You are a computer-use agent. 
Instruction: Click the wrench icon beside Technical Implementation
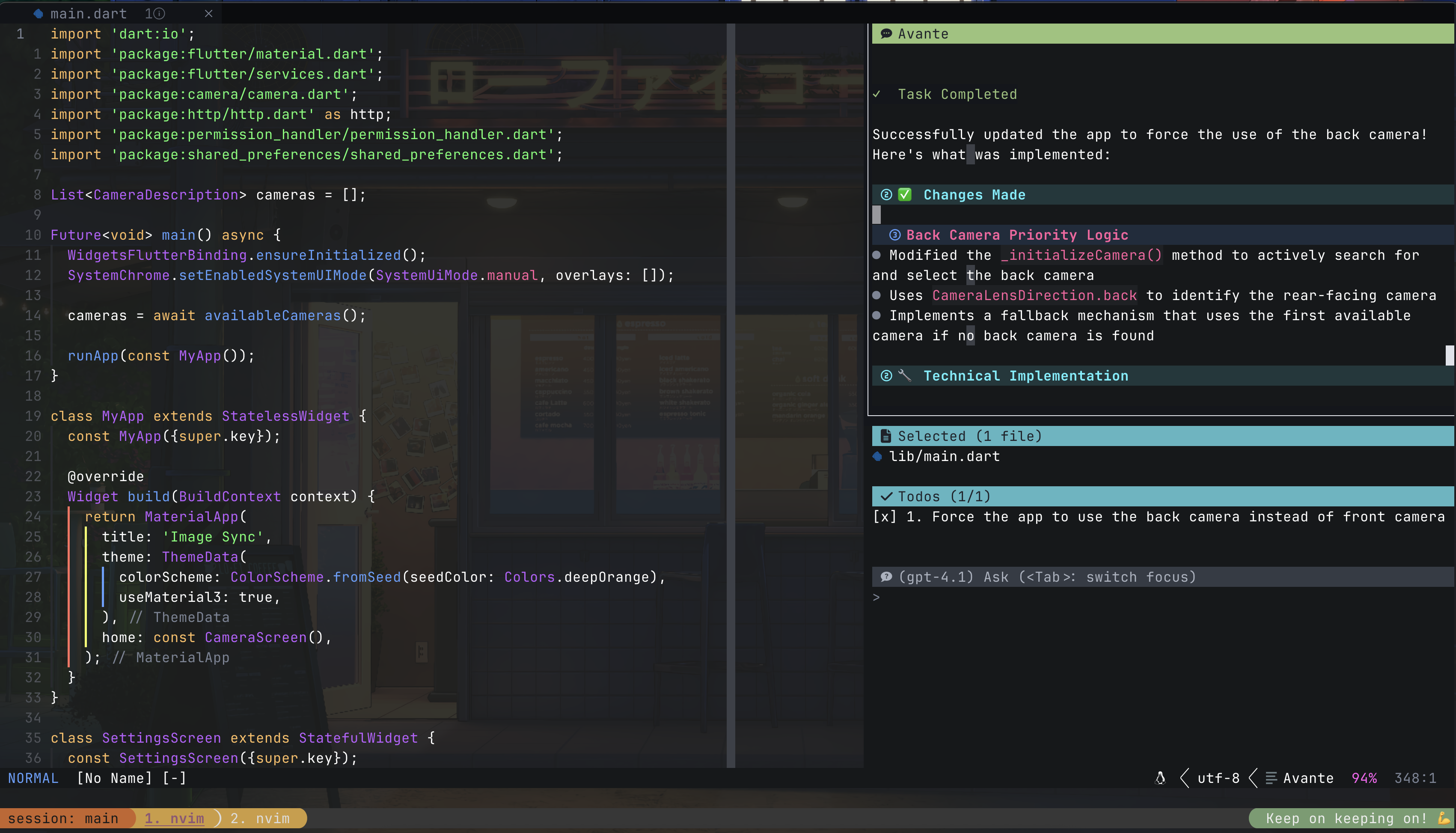(905, 375)
